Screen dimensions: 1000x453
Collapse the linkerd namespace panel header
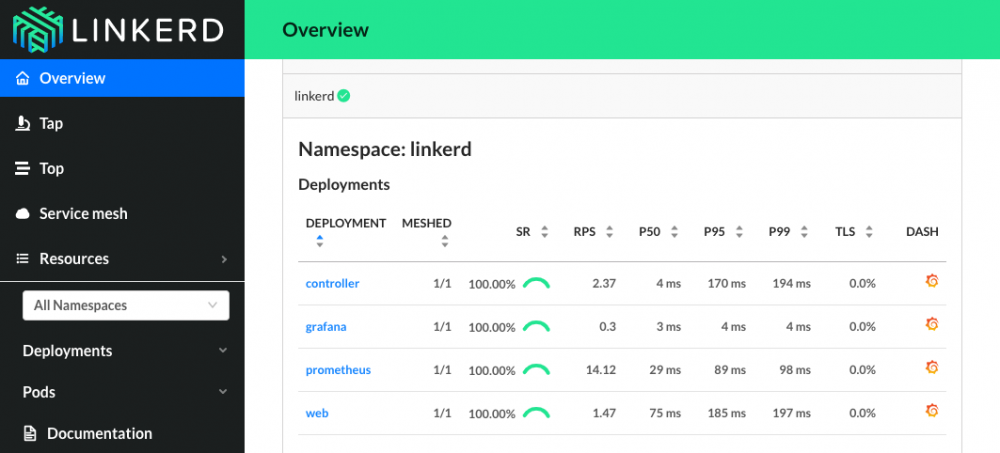(x=622, y=96)
